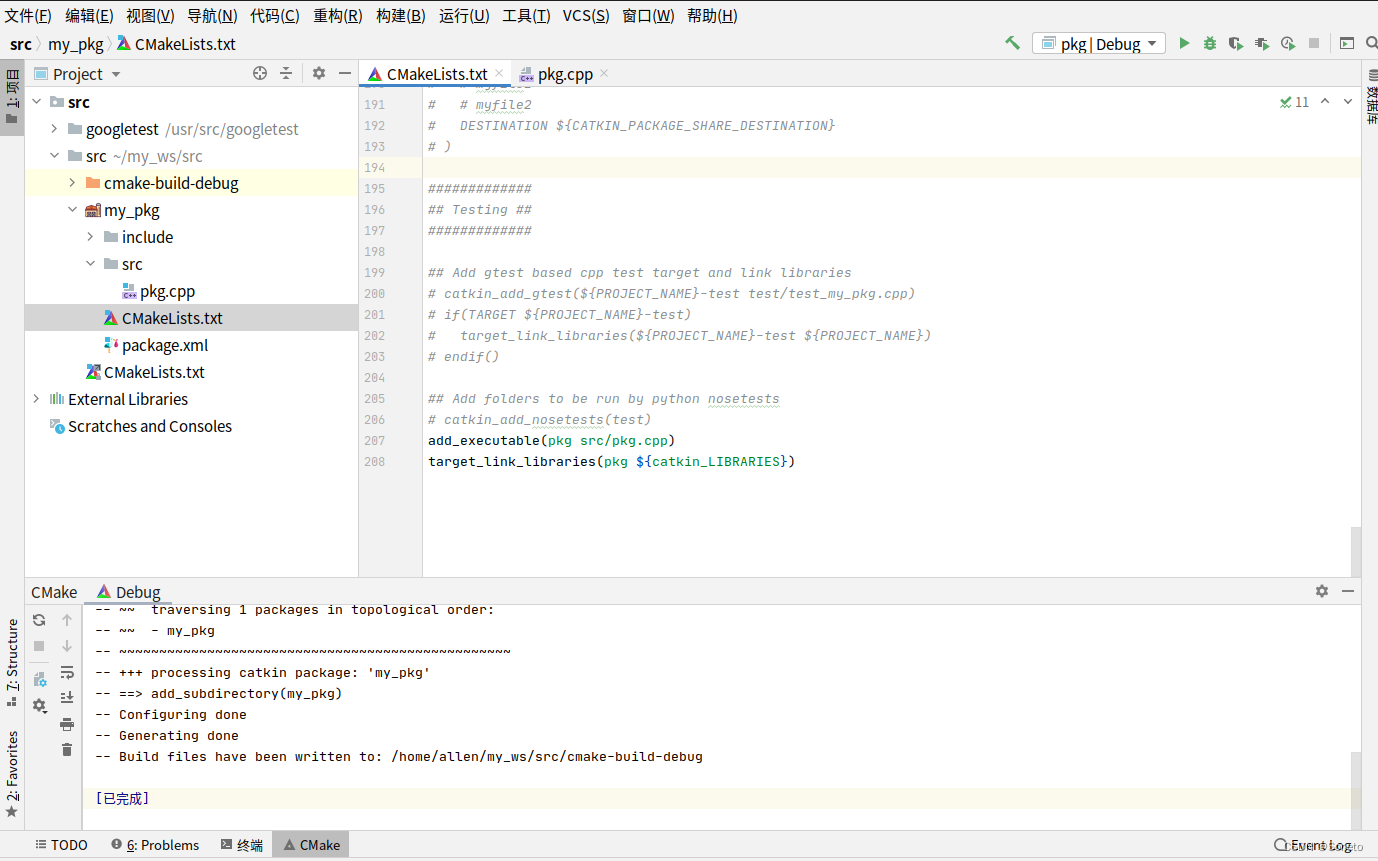
Task: Open the 文件(F) menu
Action: point(28,15)
